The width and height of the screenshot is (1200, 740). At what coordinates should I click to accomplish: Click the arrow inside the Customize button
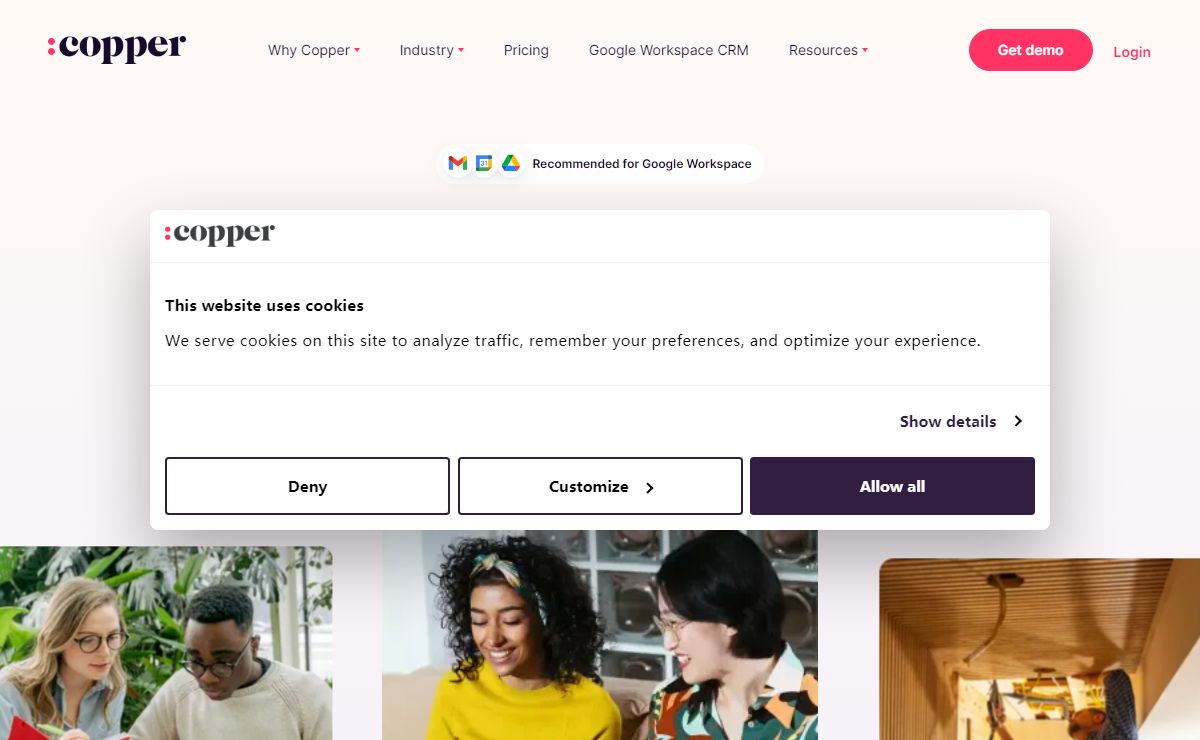[649, 488]
